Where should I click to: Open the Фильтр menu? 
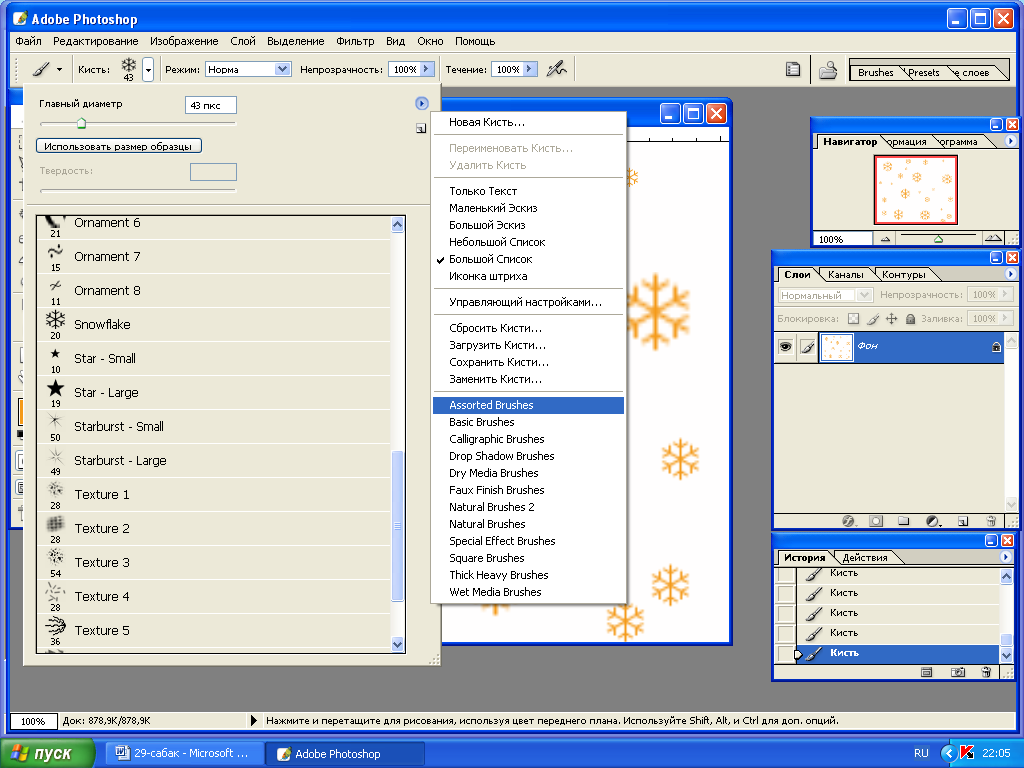click(x=355, y=41)
